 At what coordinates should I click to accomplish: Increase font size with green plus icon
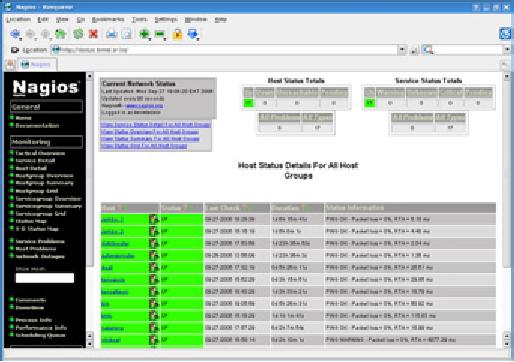[144, 34]
